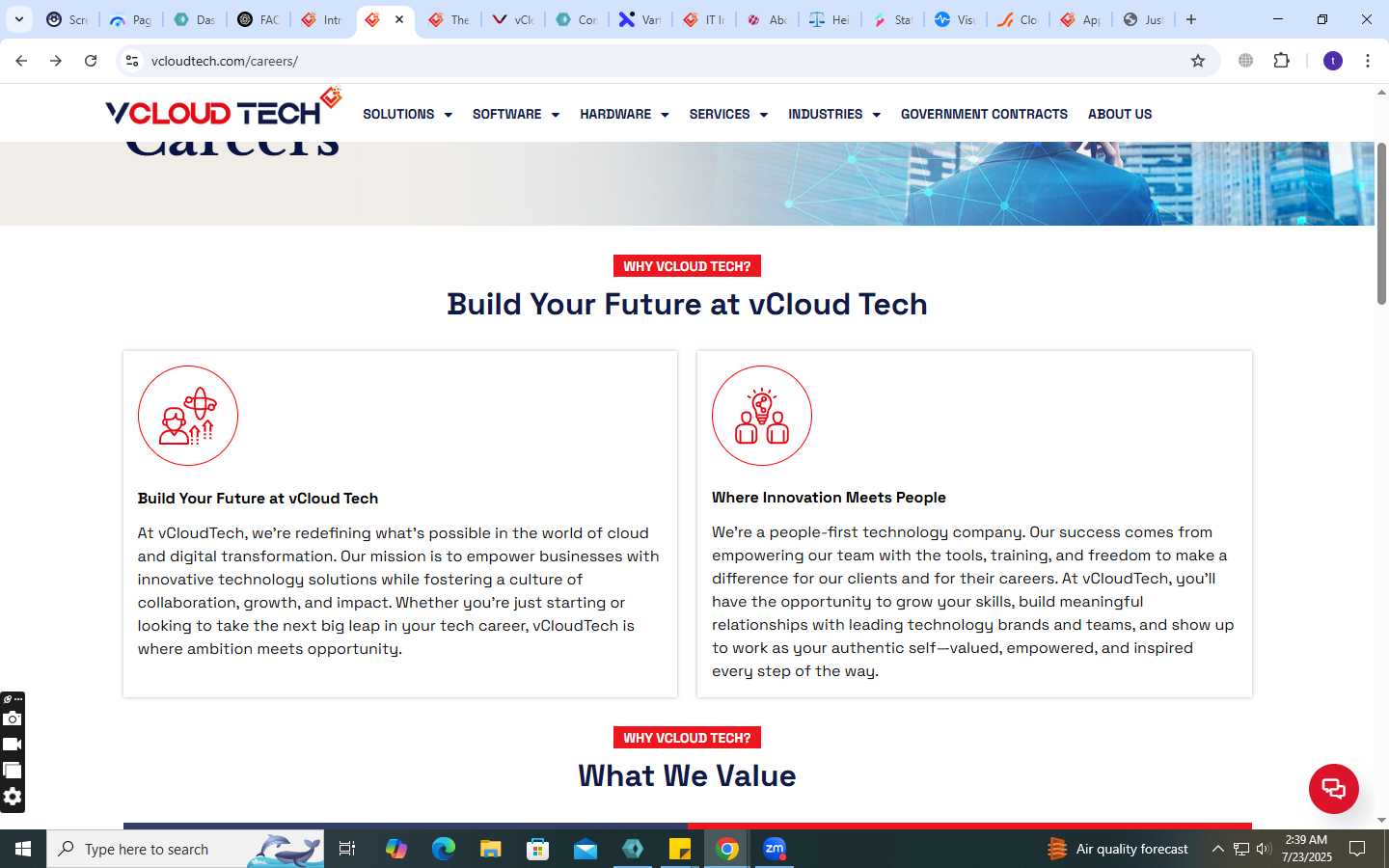This screenshot has height=868, width=1389.
Task: Switch to the 'vClo' tab
Action: 512,19
